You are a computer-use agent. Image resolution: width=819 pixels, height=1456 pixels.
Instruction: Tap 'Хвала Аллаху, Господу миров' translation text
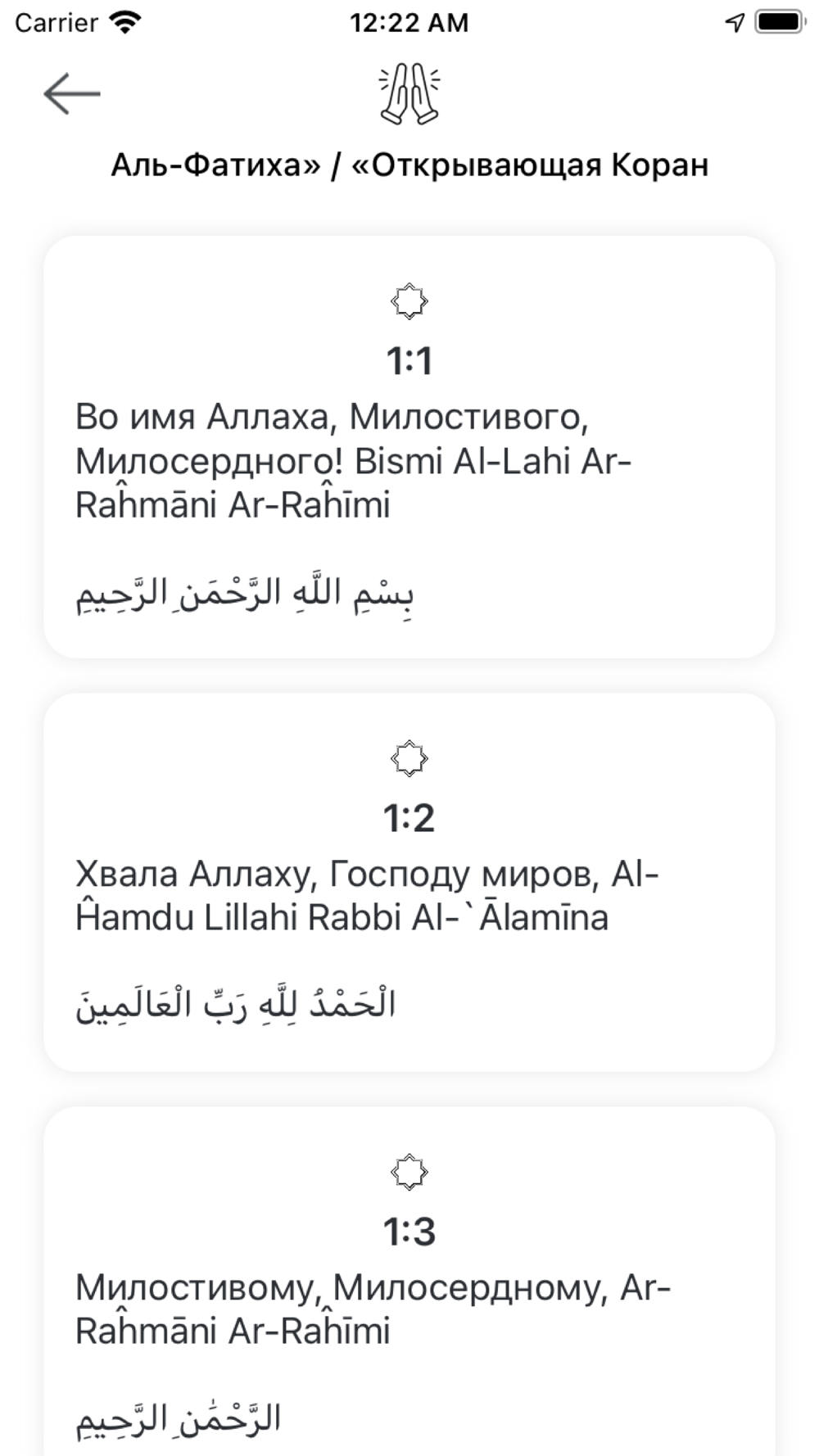pos(367,896)
